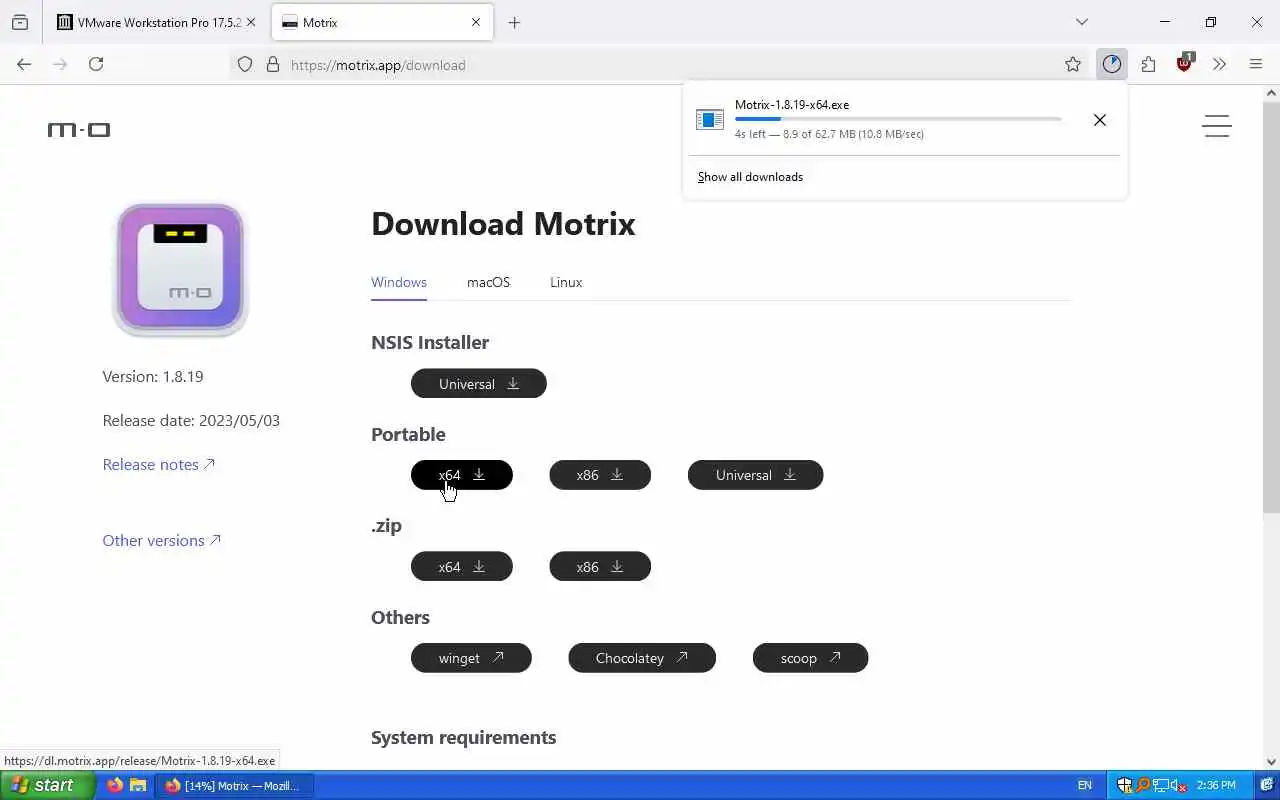This screenshot has height=800, width=1280.
Task: Click the download progress bar
Action: (x=898, y=119)
